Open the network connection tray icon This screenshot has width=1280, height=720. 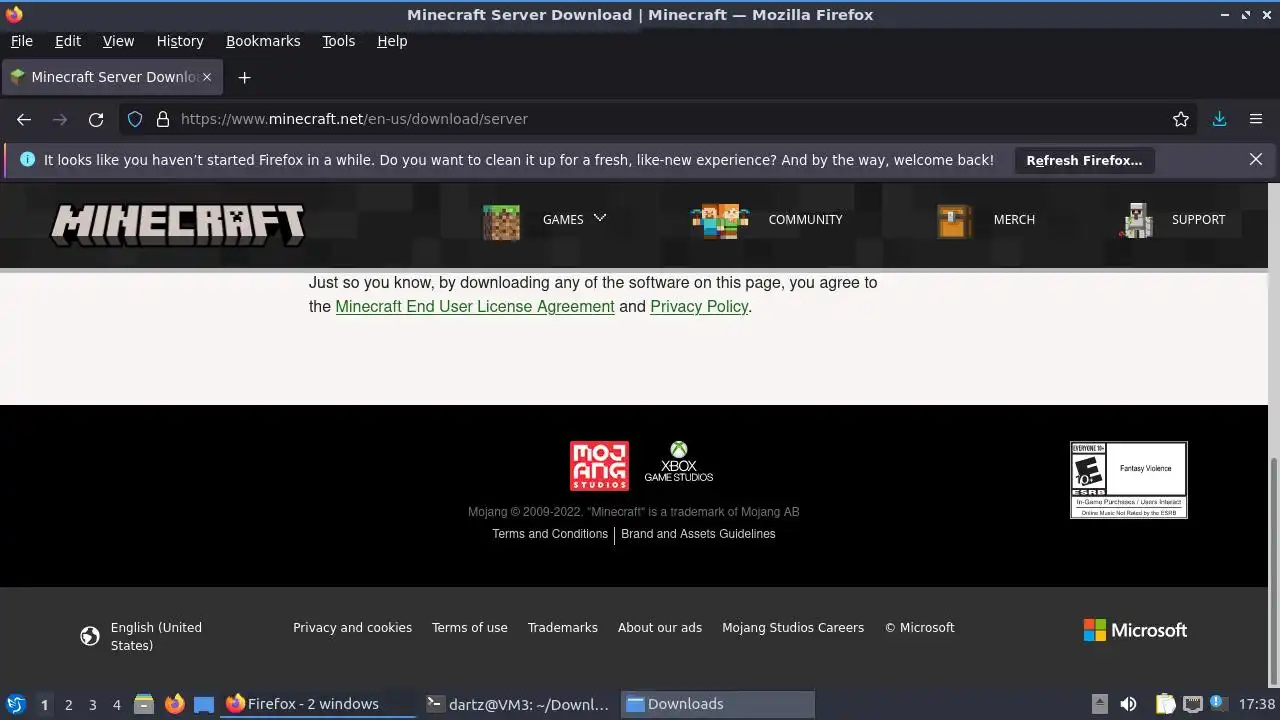coord(1192,704)
